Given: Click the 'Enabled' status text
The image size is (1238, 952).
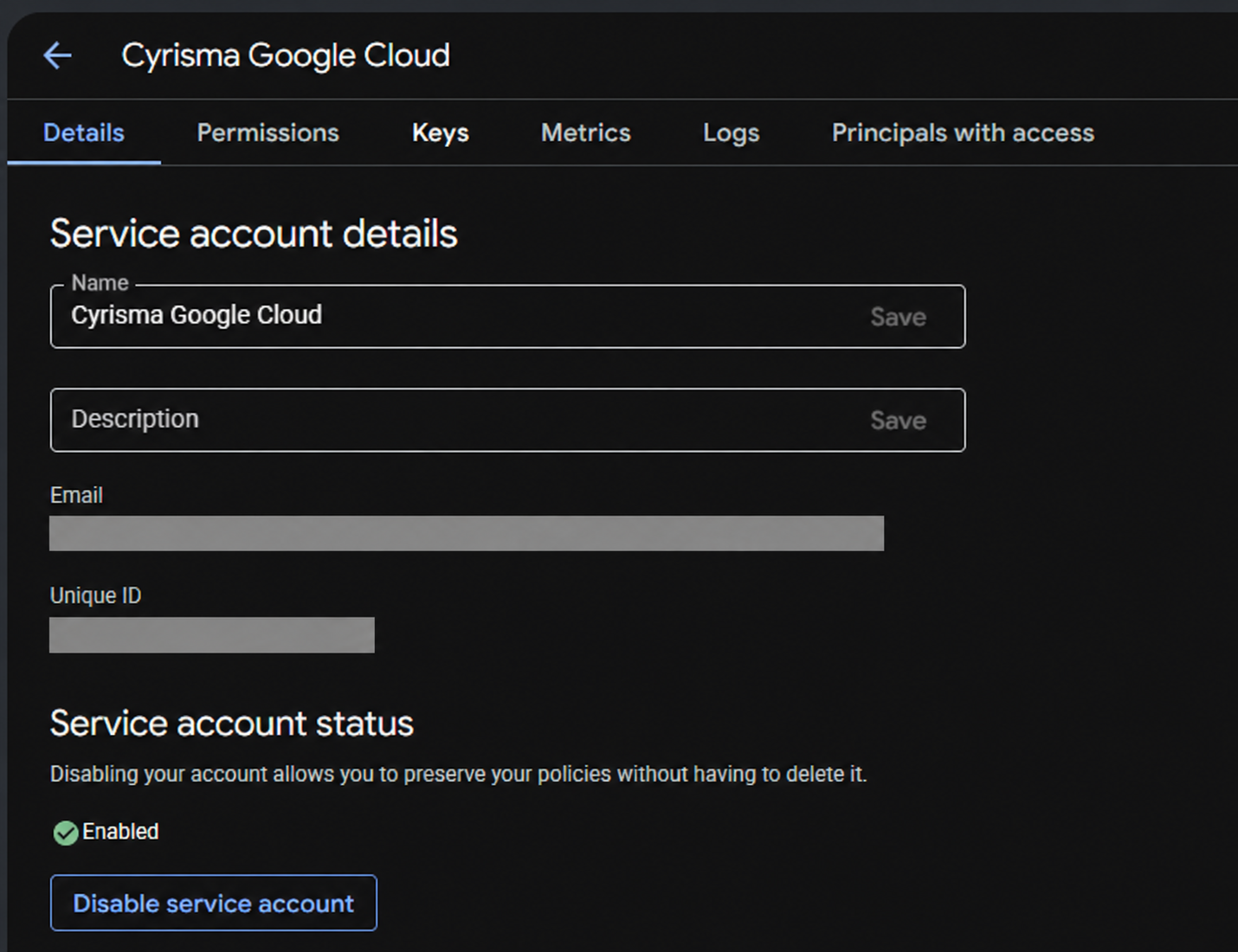Looking at the screenshot, I should coord(120,832).
